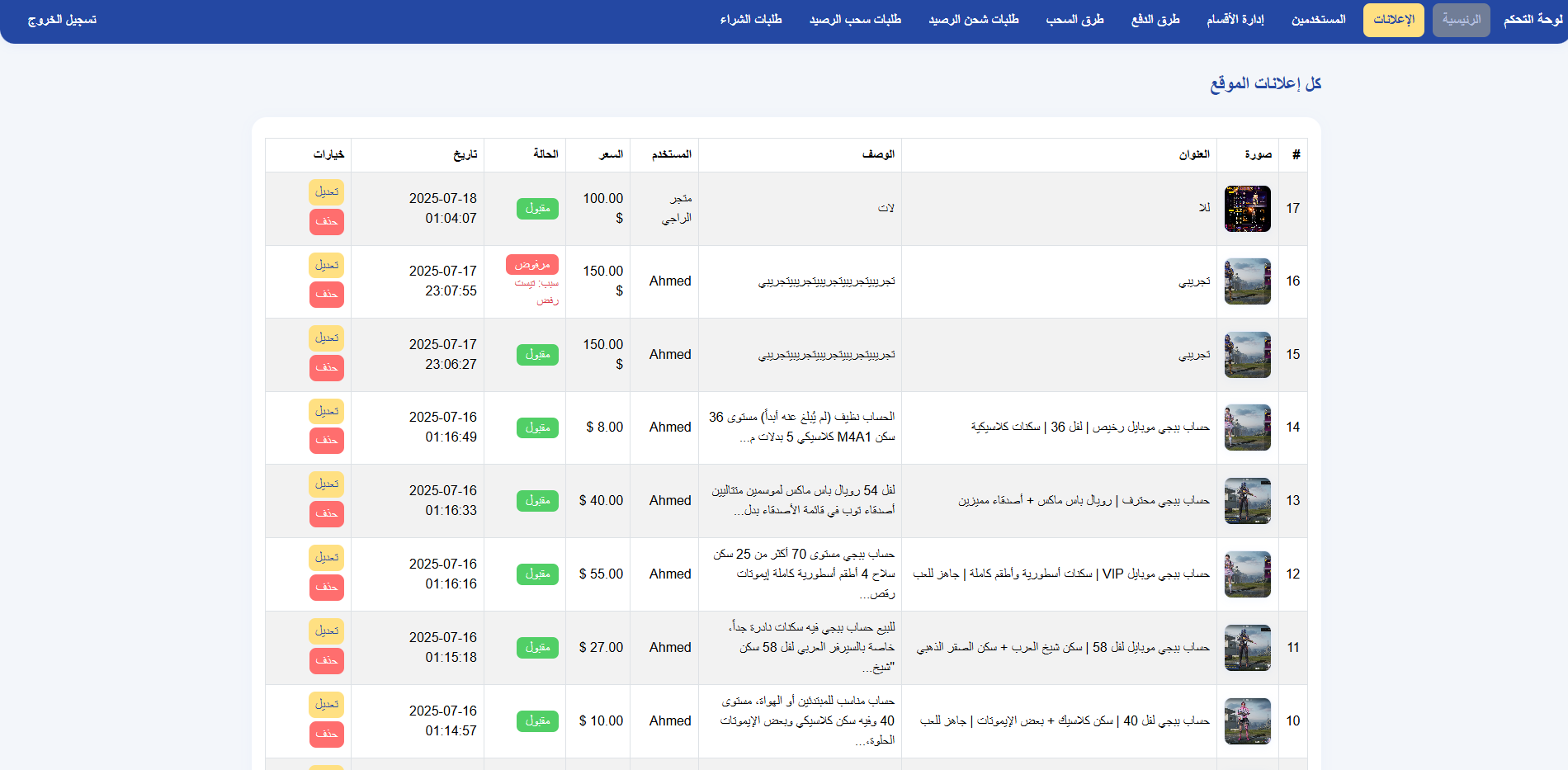This screenshot has width=1568, height=770.
Task: Click the image thumbnail of ad 13
Action: point(1247,500)
